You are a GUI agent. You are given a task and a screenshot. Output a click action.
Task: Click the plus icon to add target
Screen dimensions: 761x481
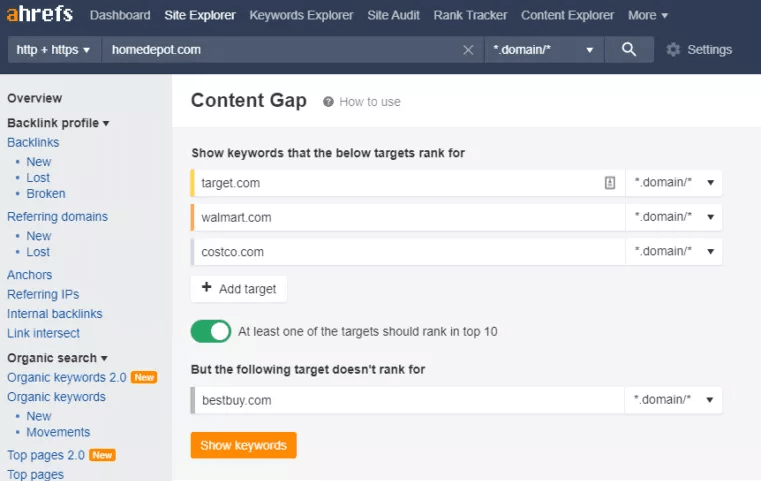pyautogui.click(x=207, y=288)
